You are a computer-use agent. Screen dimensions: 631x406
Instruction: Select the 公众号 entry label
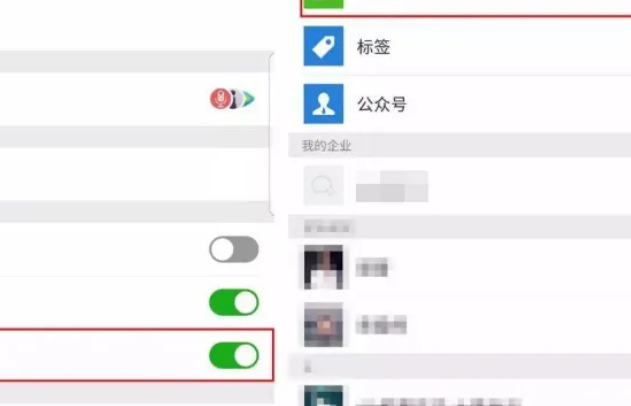pos(381,104)
